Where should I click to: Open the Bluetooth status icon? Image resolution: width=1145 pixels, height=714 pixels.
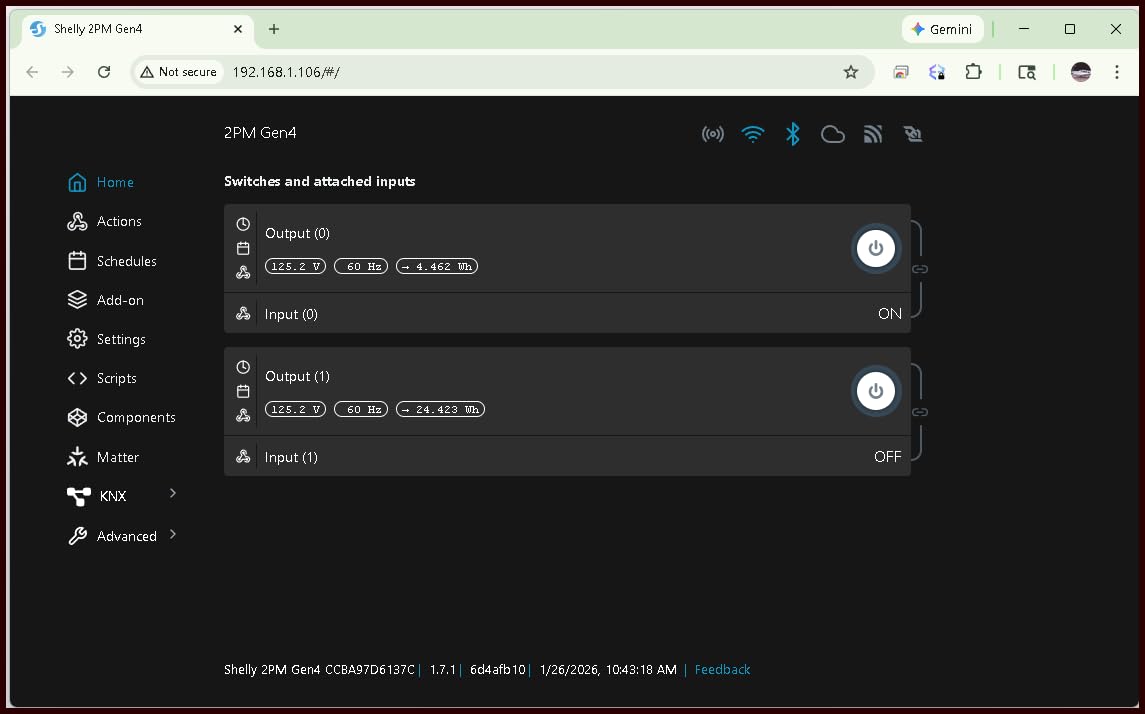coord(792,134)
